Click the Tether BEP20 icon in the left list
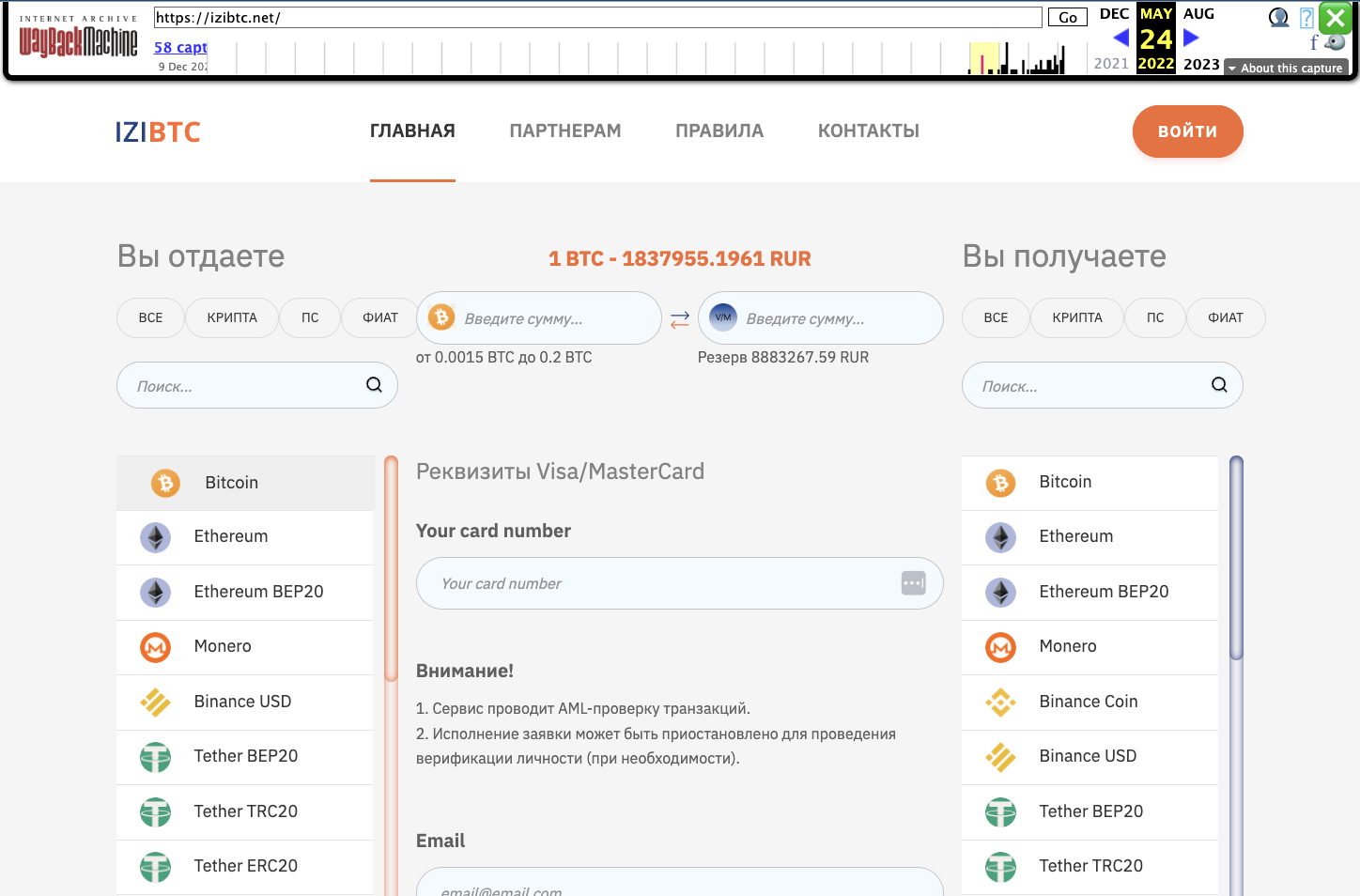The width and height of the screenshot is (1360, 896). [x=155, y=757]
